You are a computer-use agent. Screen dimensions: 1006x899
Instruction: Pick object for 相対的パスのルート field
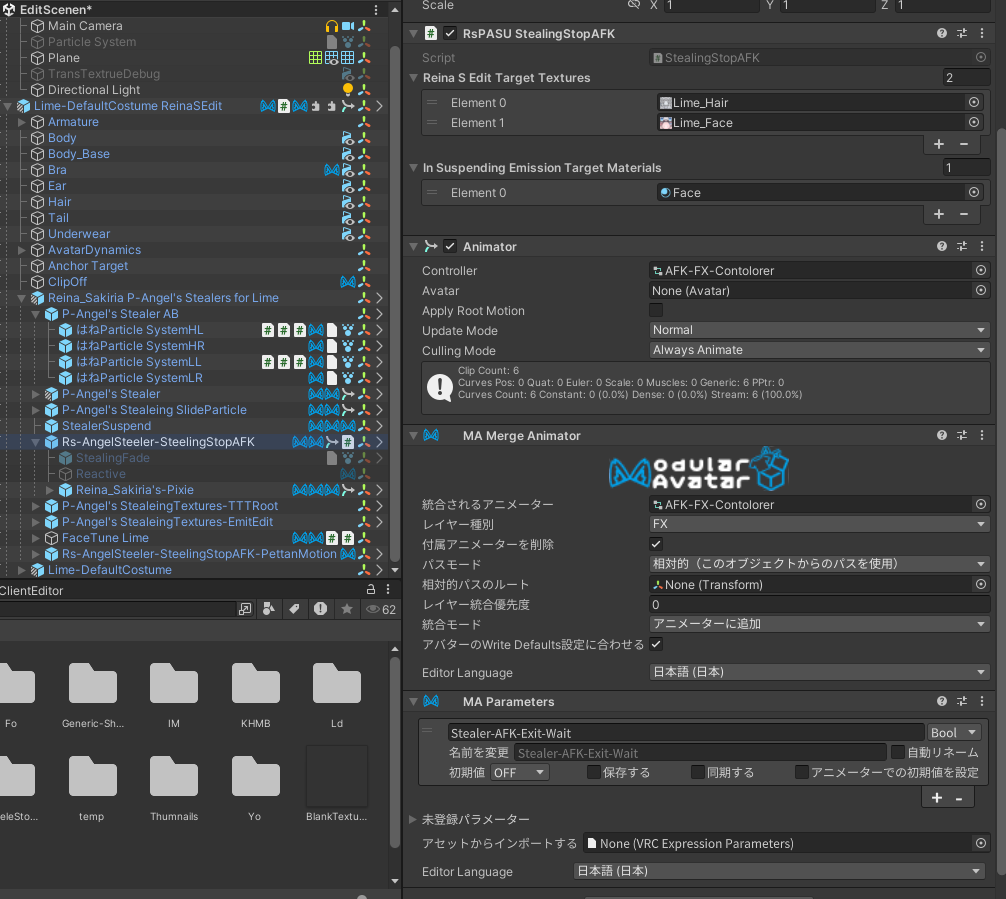(981, 585)
